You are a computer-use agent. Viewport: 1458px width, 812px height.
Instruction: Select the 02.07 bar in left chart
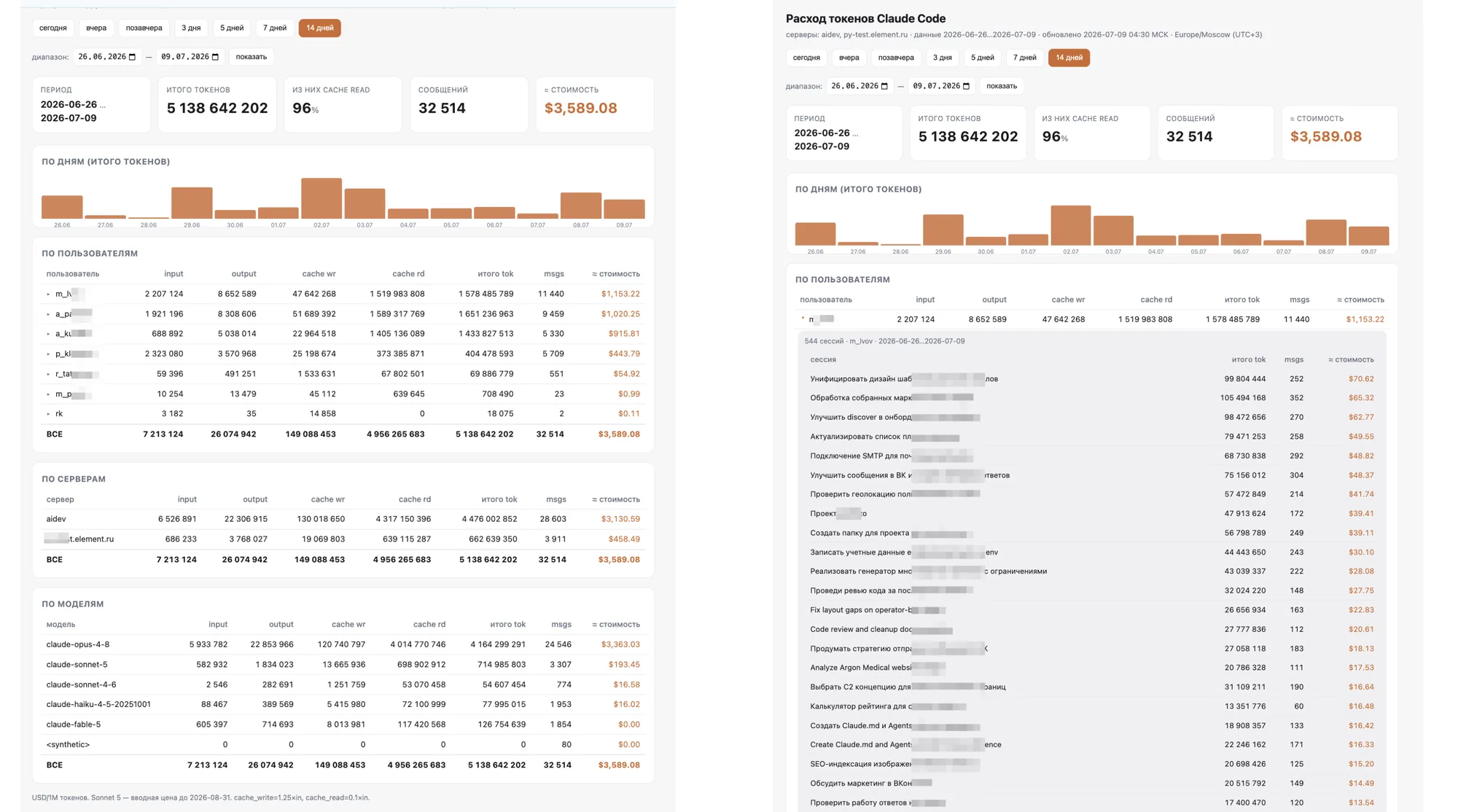(321, 198)
